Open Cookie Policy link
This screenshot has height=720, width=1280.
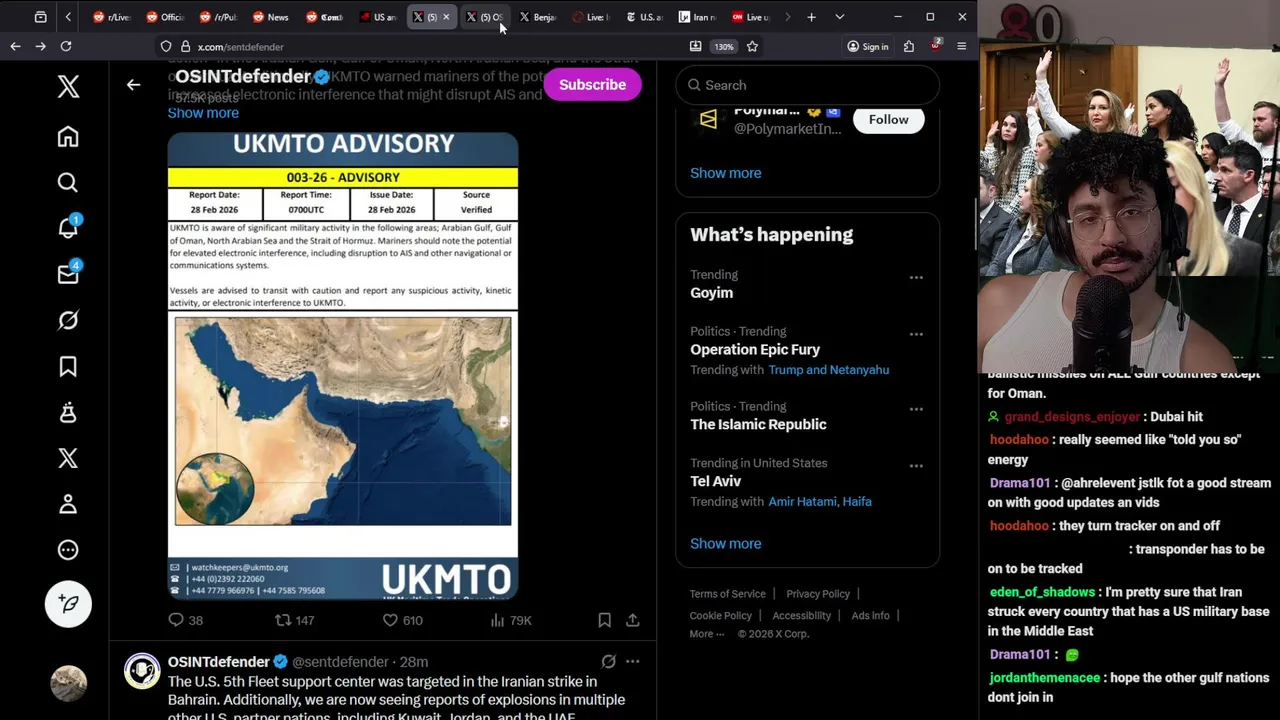720,616
